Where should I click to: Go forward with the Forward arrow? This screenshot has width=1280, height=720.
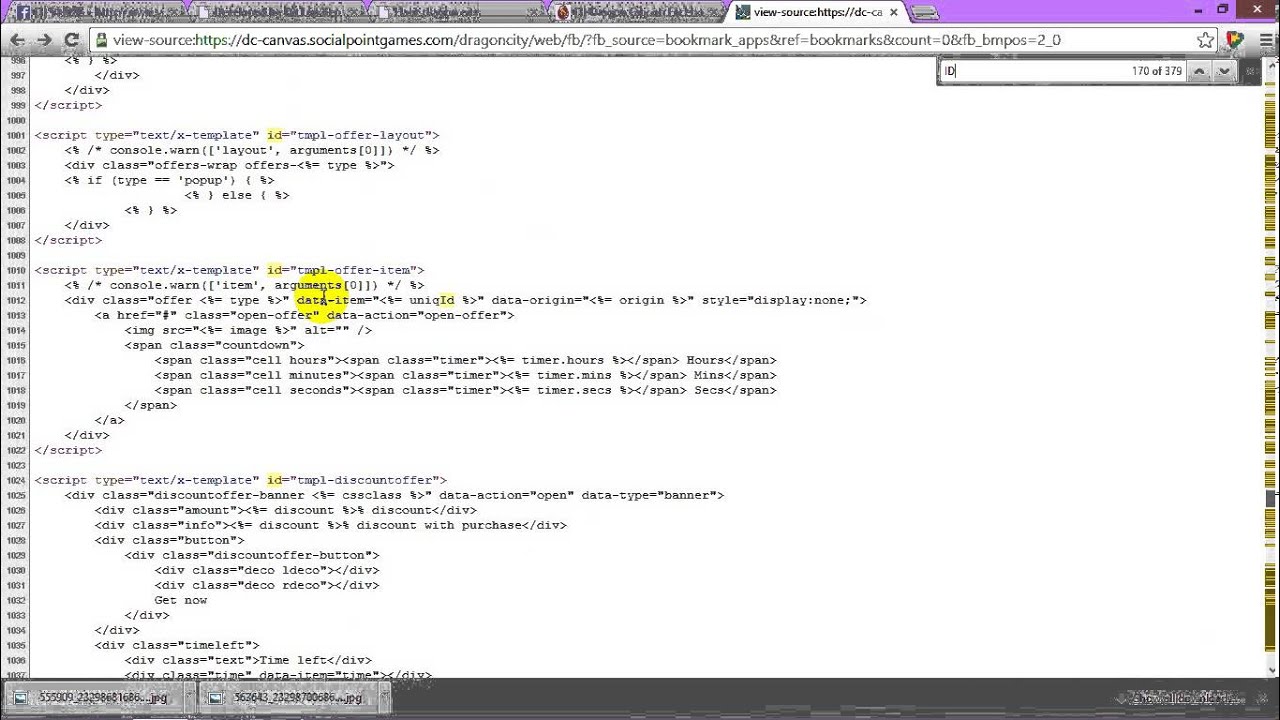click(44, 40)
